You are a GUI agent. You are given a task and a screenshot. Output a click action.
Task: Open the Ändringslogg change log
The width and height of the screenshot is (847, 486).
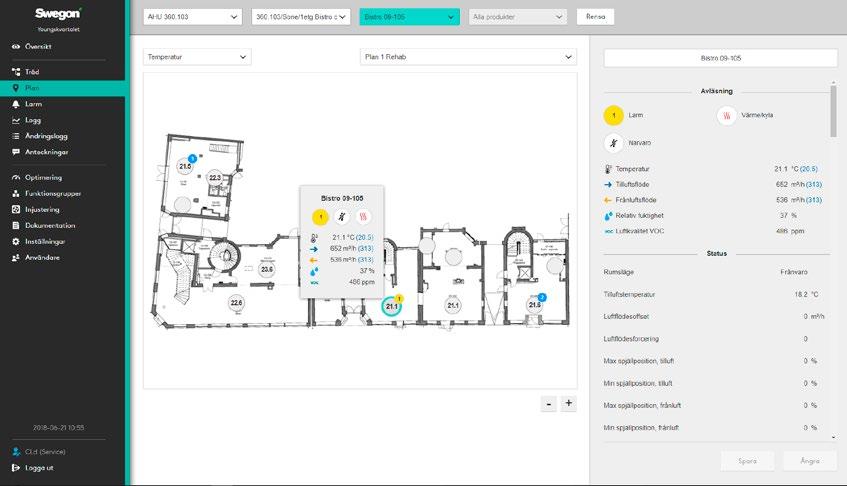pyautogui.click(x=46, y=136)
